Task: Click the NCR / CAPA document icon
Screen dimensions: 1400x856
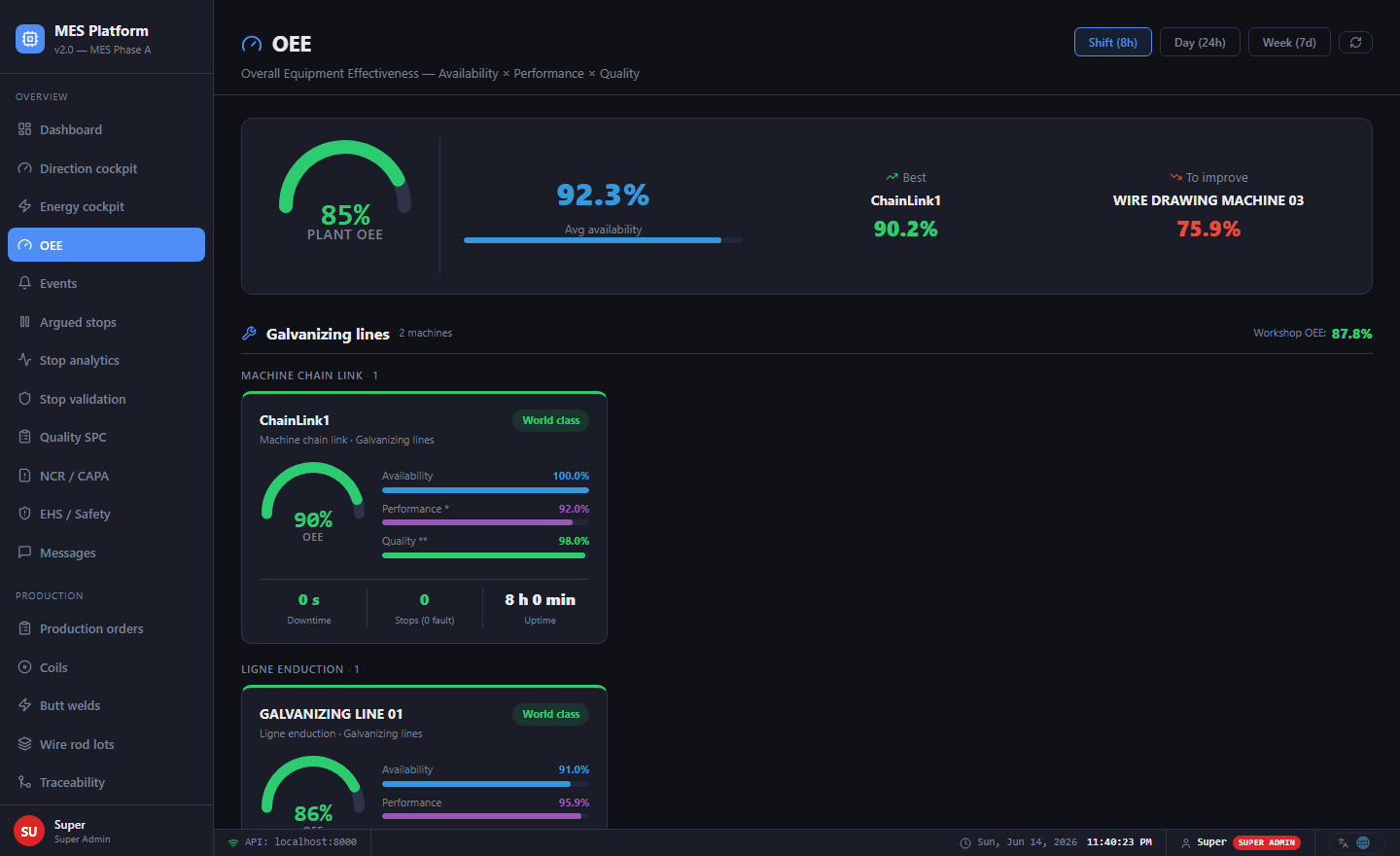Action: coord(24,476)
